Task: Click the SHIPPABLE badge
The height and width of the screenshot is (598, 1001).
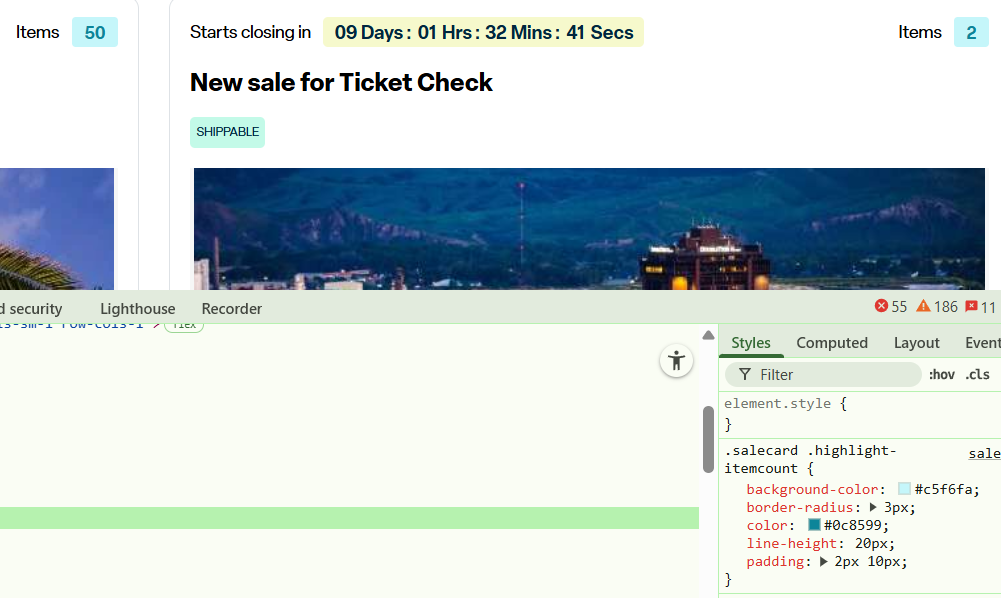Action: (x=227, y=132)
